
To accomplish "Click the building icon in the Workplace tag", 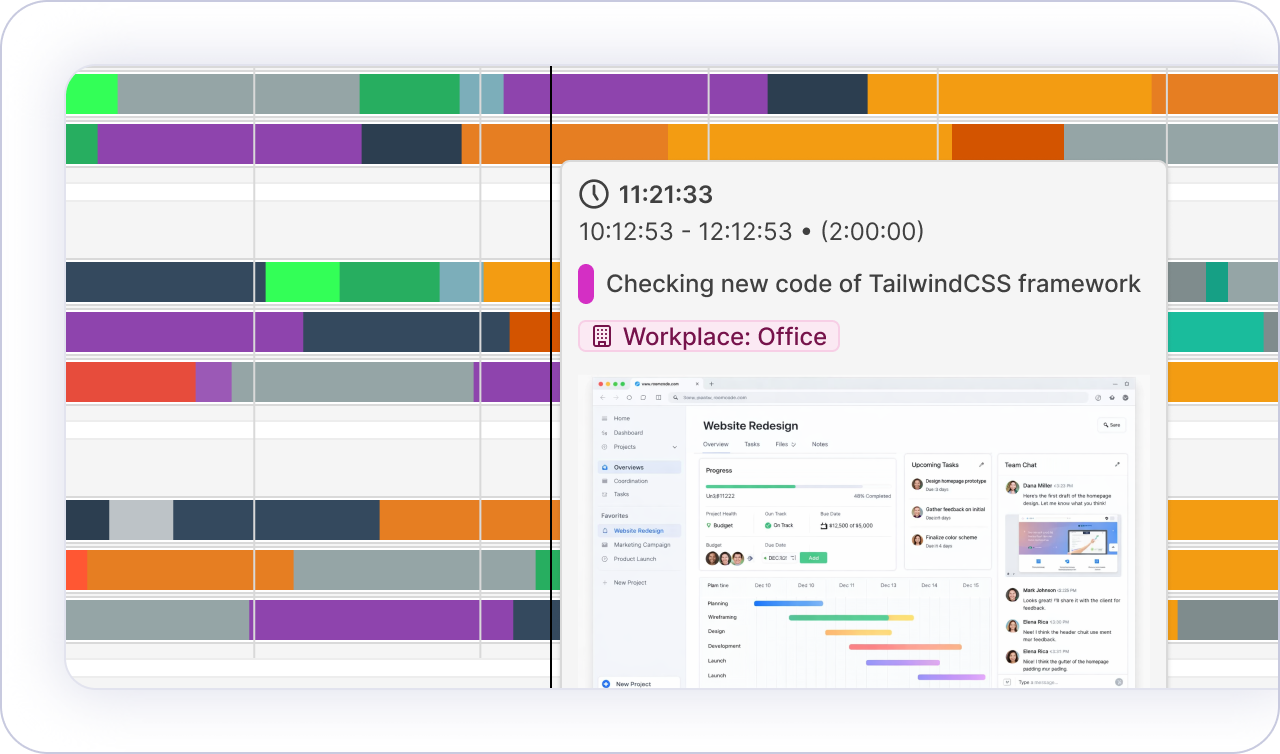I will point(601,336).
